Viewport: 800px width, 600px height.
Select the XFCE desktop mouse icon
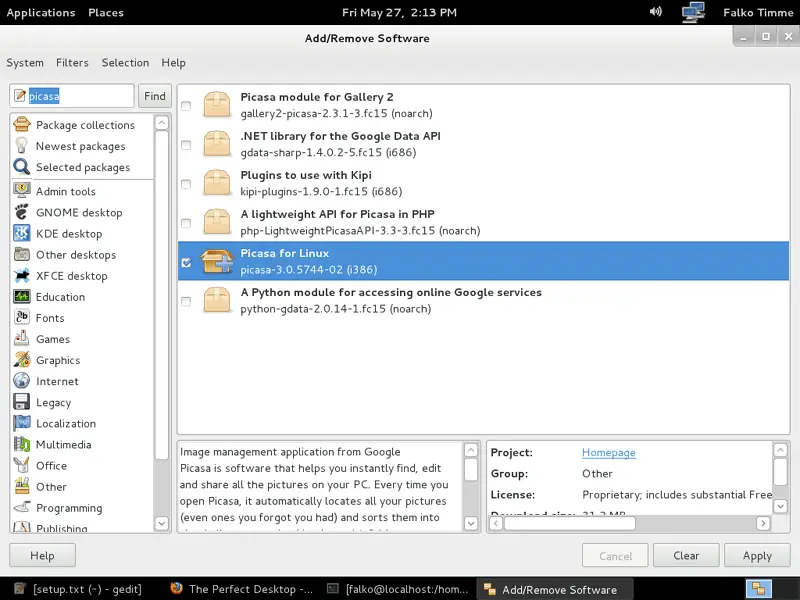pos(21,276)
